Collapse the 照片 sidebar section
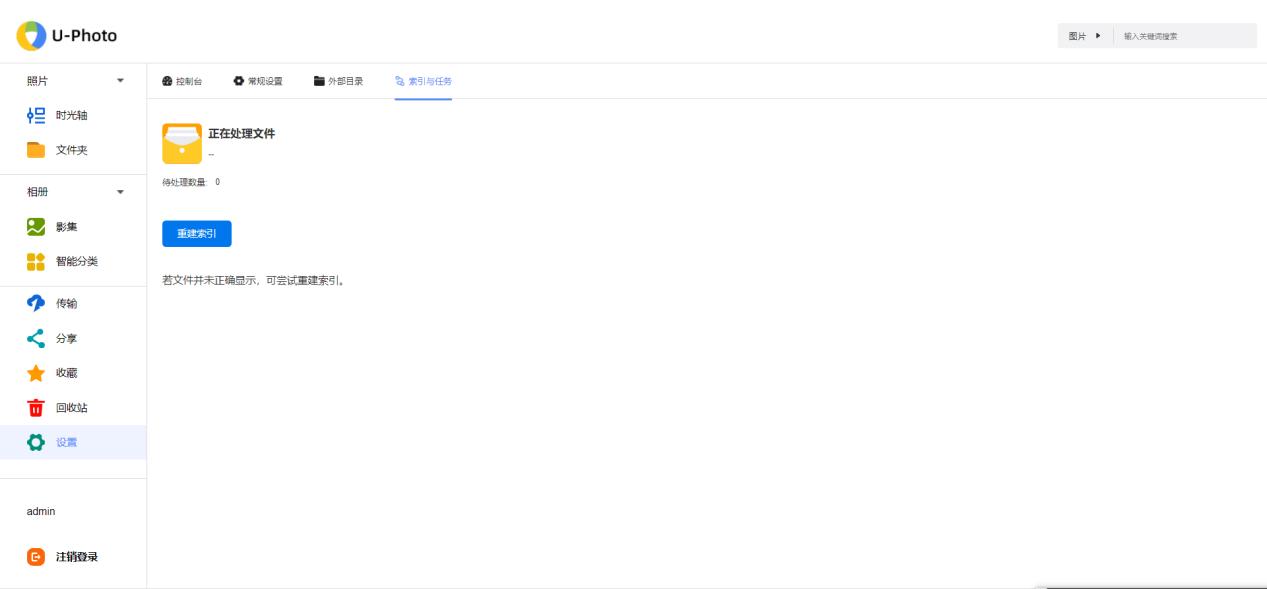 point(121,80)
